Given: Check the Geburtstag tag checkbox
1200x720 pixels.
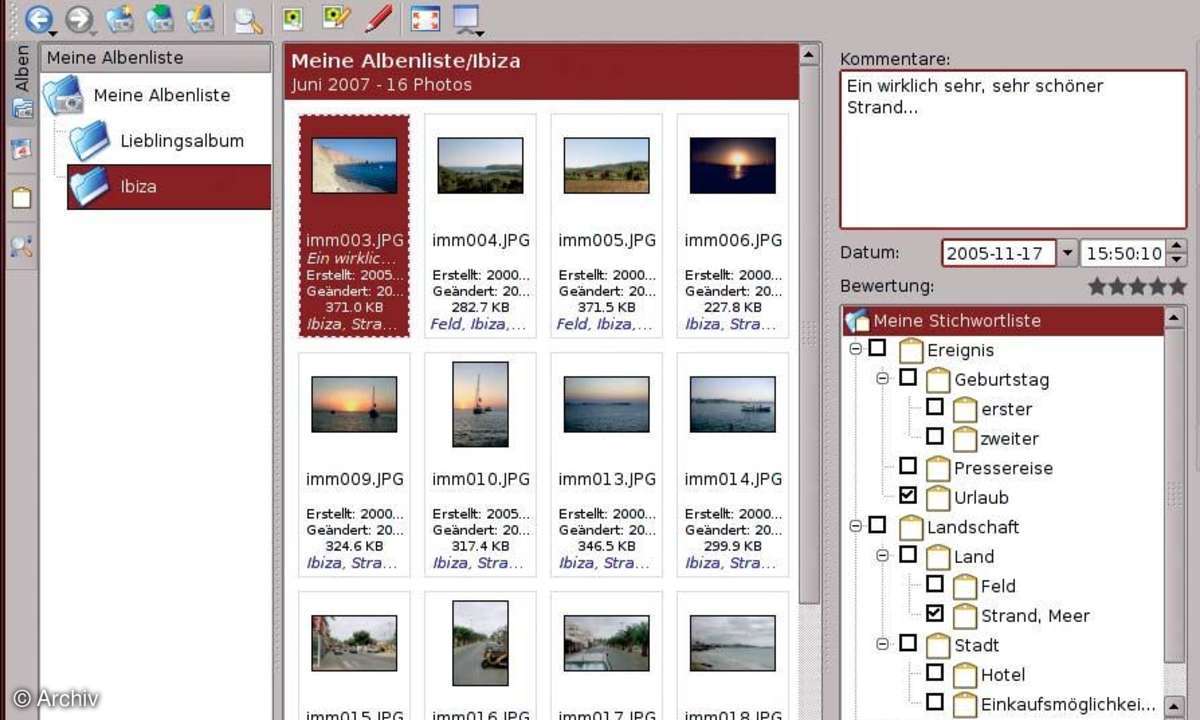Looking at the screenshot, I should pyautogui.click(x=908, y=377).
